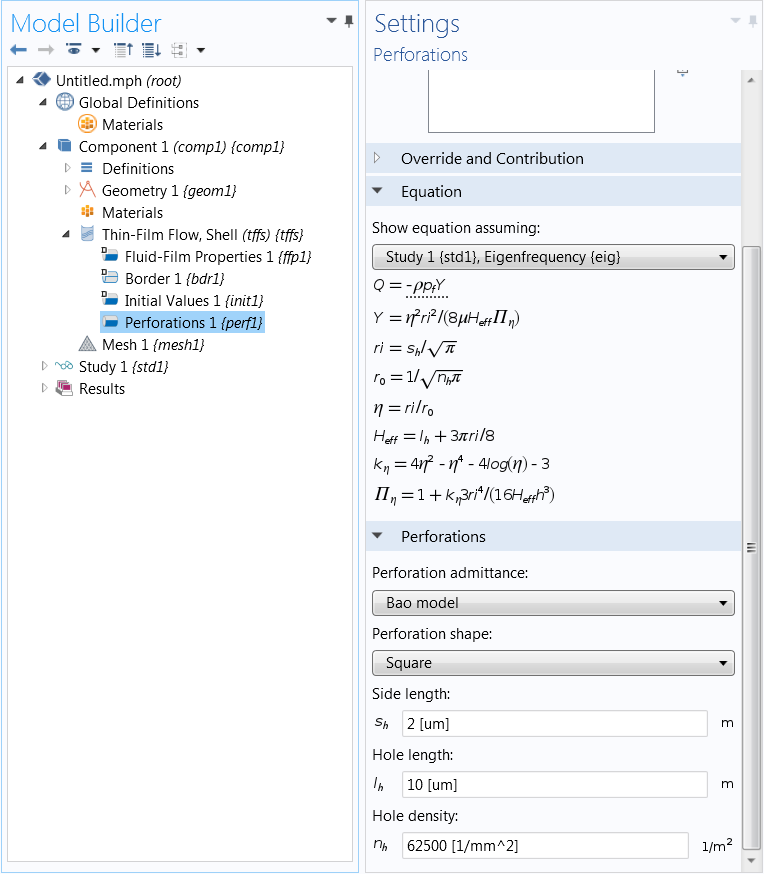Image resolution: width=764 pixels, height=874 pixels.
Task: Expand the Study 1 tree node
Action: (x=44, y=367)
